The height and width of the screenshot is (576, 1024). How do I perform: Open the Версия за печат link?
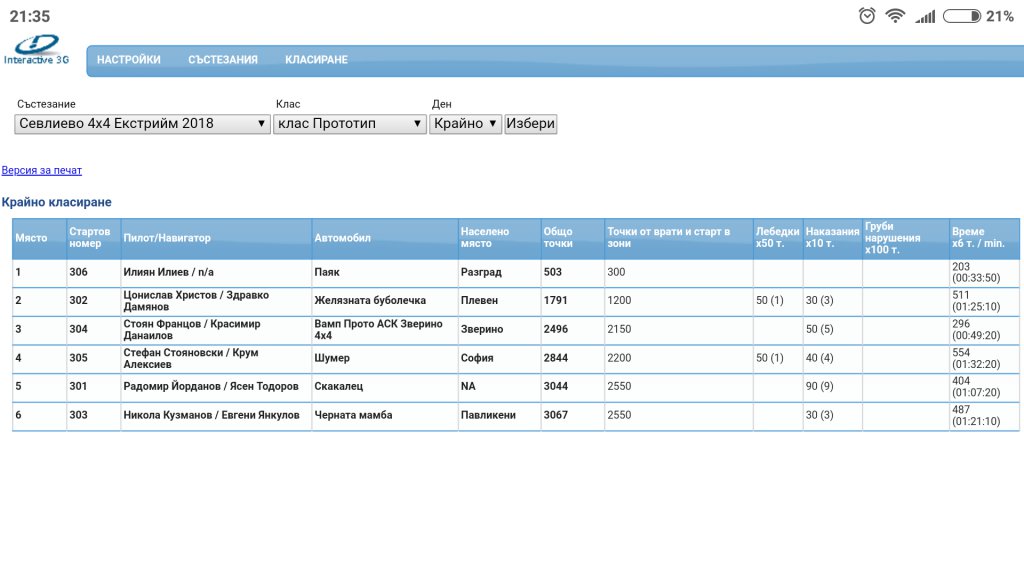pos(42,170)
